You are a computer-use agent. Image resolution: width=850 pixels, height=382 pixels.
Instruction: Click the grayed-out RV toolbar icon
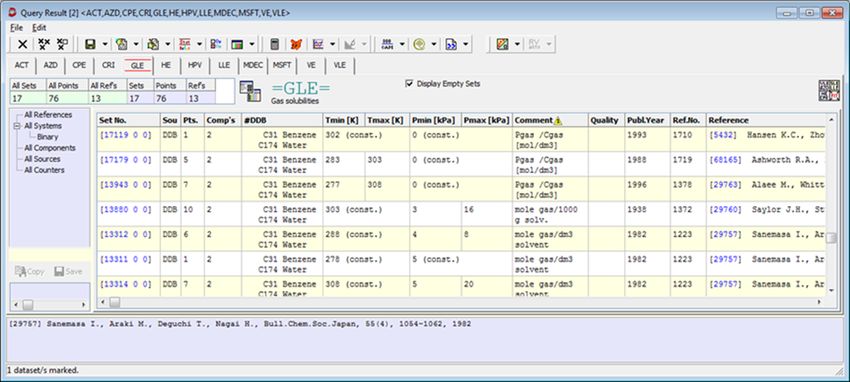(x=534, y=44)
